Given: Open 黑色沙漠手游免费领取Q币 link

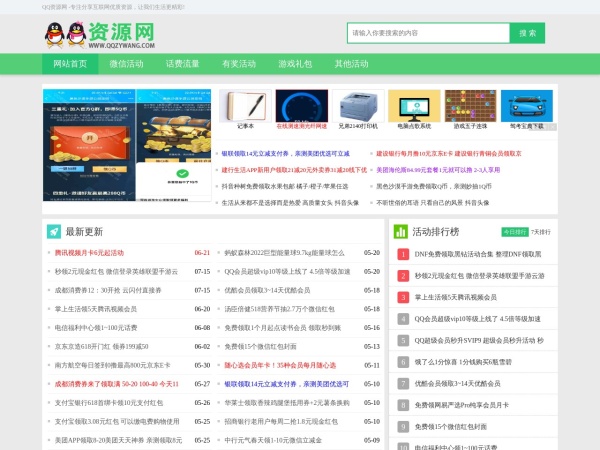Looking at the screenshot, I should [x=434, y=186].
